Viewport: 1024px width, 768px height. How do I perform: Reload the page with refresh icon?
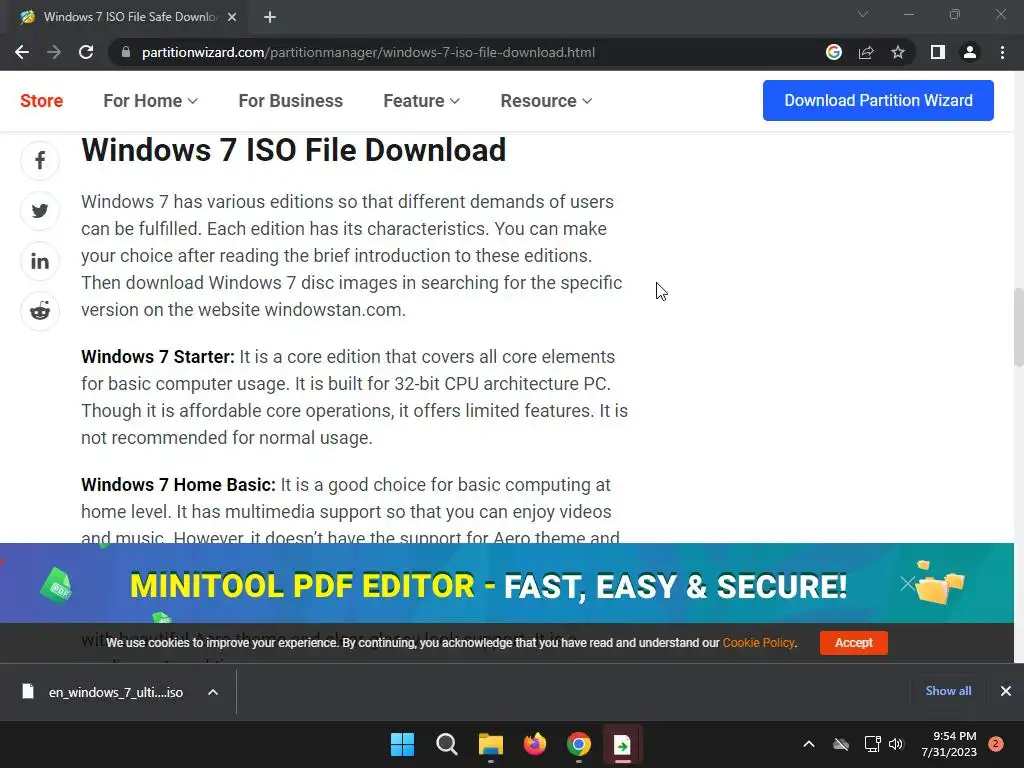[x=86, y=52]
